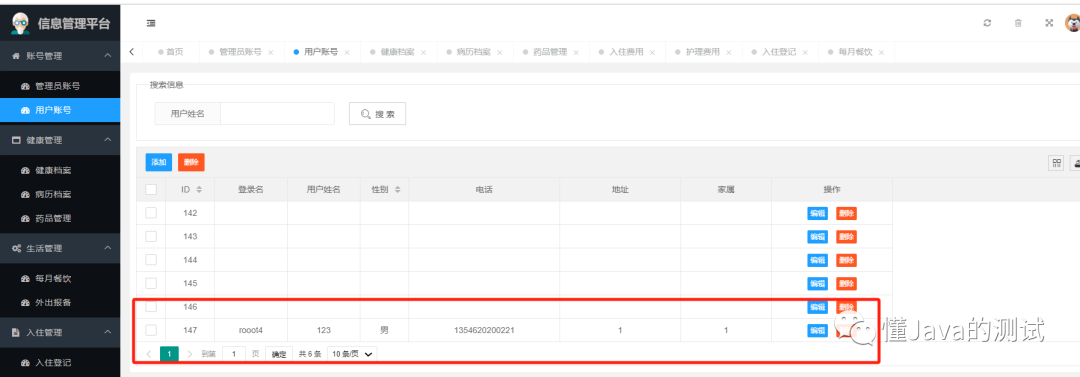This screenshot has width=1080, height=377.
Task: Click the 搜索 search button
Action: (x=377, y=114)
